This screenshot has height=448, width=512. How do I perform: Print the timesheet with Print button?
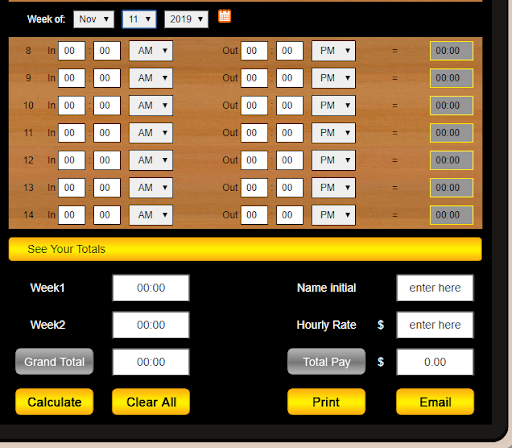click(x=326, y=402)
